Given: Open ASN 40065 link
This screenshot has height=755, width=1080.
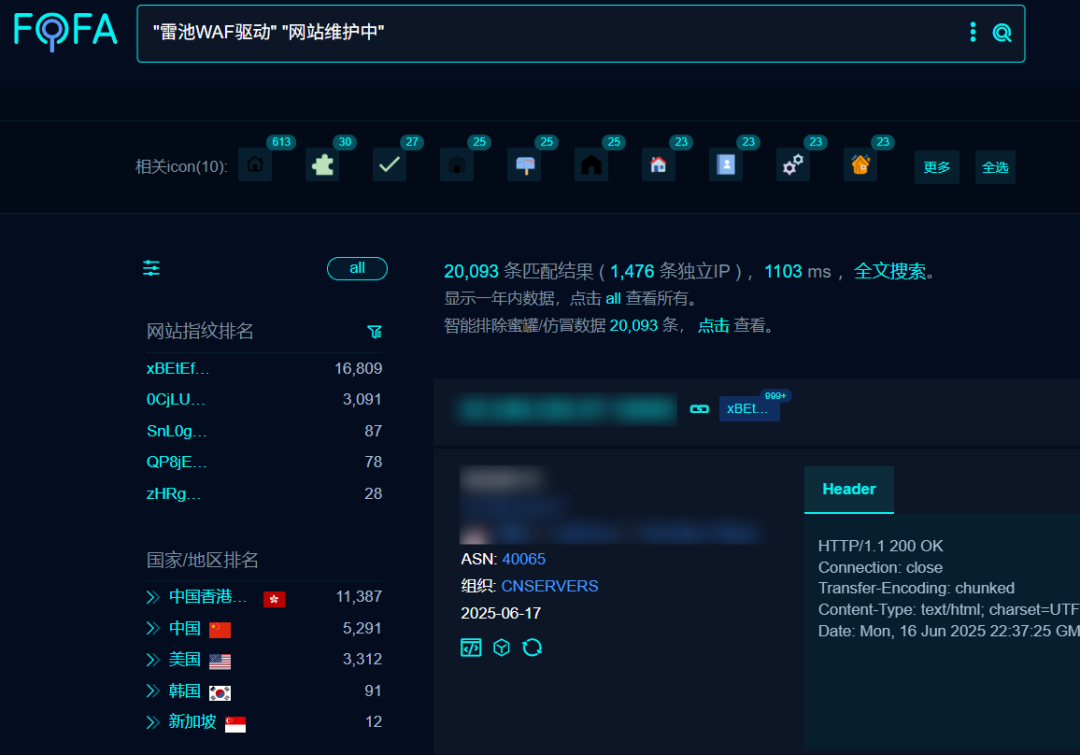Looking at the screenshot, I should [x=523, y=559].
